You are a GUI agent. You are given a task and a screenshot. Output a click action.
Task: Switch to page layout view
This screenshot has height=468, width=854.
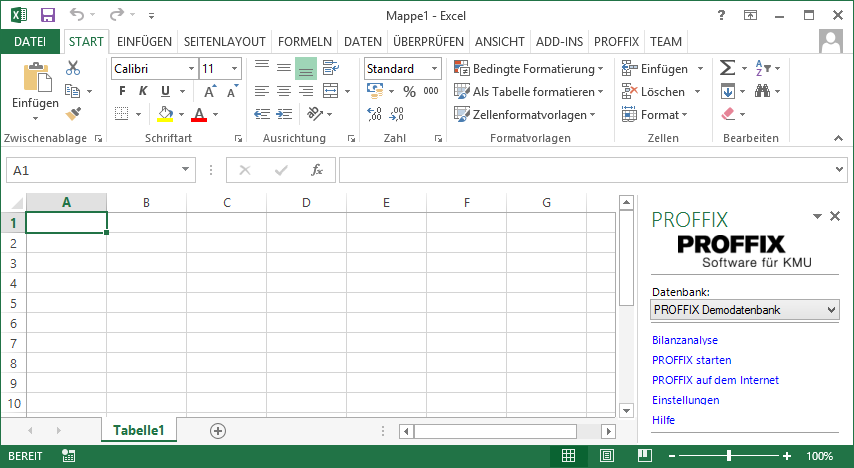pyautogui.click(x=607, y=455)
